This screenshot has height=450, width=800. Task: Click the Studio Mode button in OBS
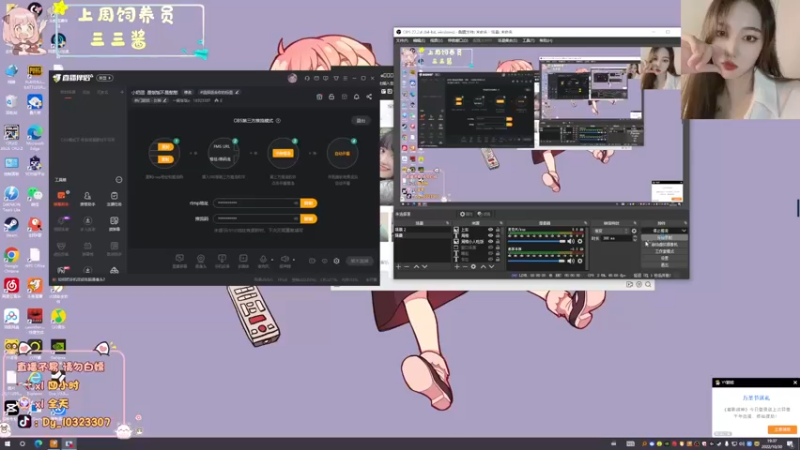pos(664,252)
